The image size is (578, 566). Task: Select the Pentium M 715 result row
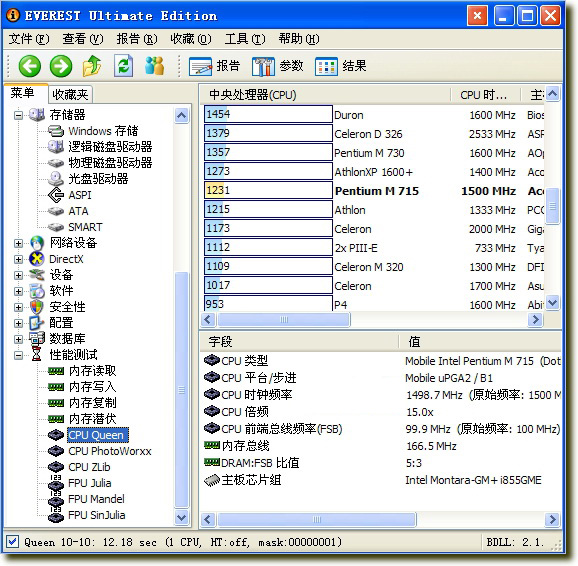coord(374,191)
